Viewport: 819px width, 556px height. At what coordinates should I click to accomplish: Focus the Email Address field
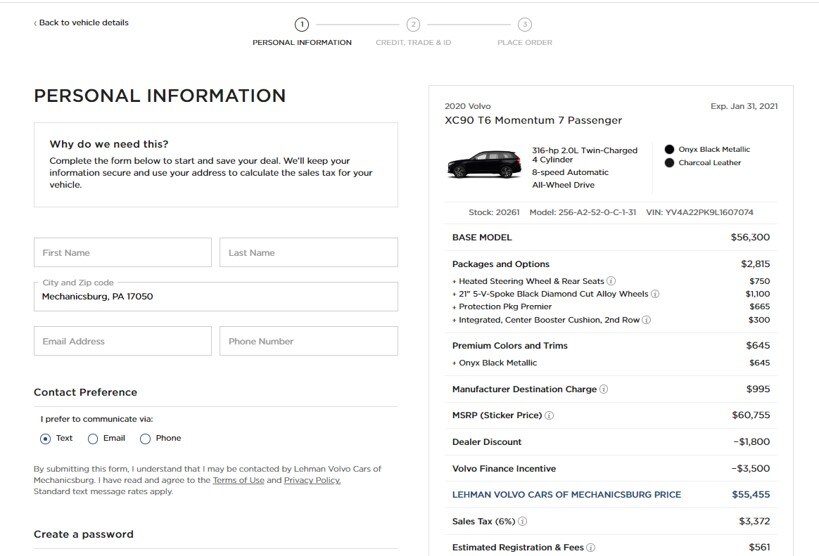click(x=123, y=341)
